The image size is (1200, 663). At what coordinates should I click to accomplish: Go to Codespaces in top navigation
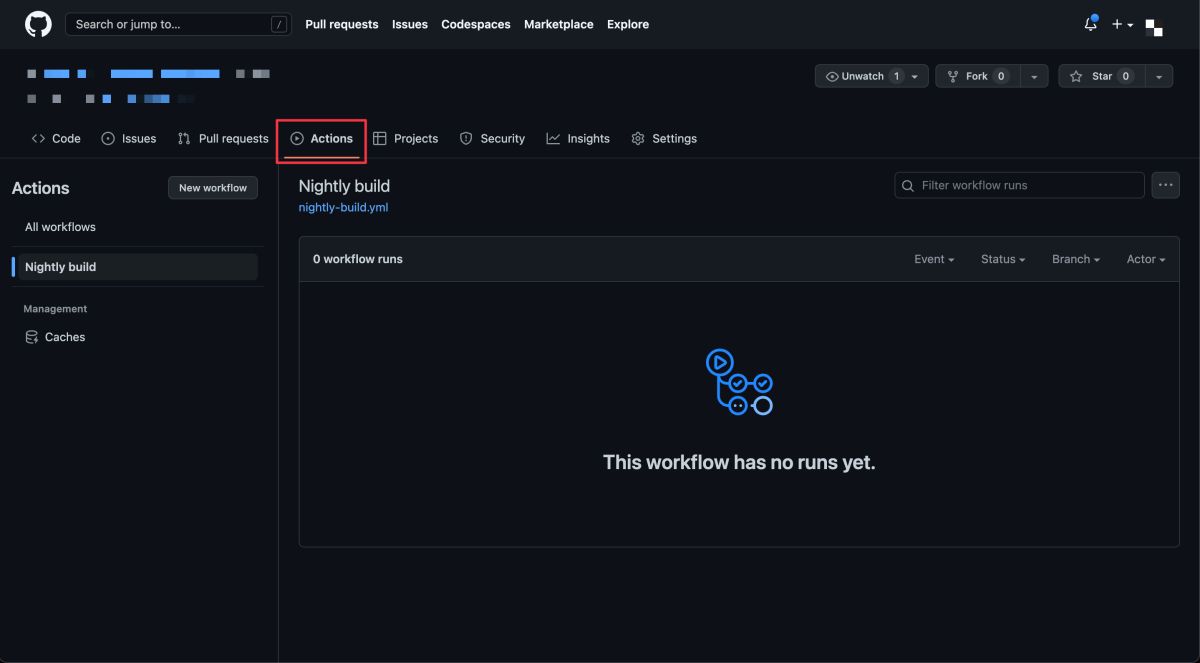476,24
